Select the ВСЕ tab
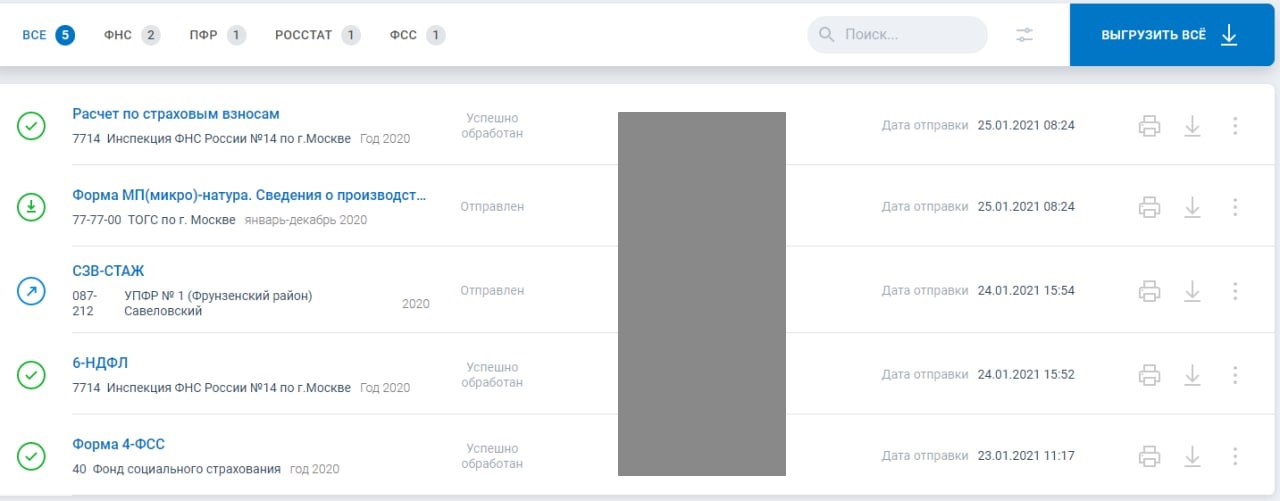 click(x=48, y=35)
